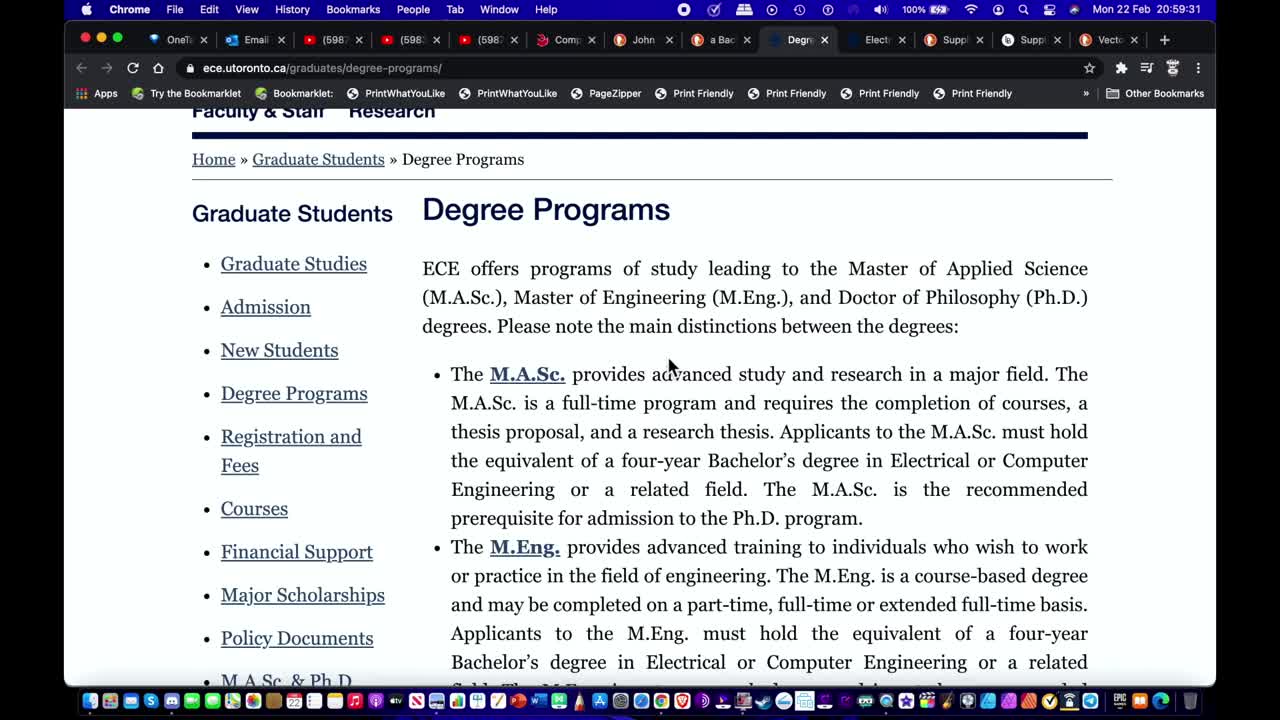
Task: Open the Try the Bookmarklet bookmark
Action: pos(187,93)
